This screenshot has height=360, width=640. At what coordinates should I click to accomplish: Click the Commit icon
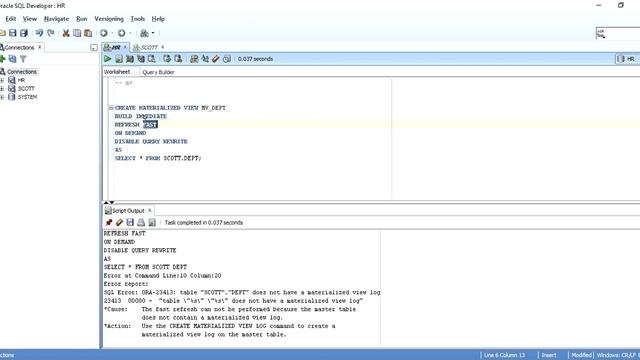click(167, 59)
